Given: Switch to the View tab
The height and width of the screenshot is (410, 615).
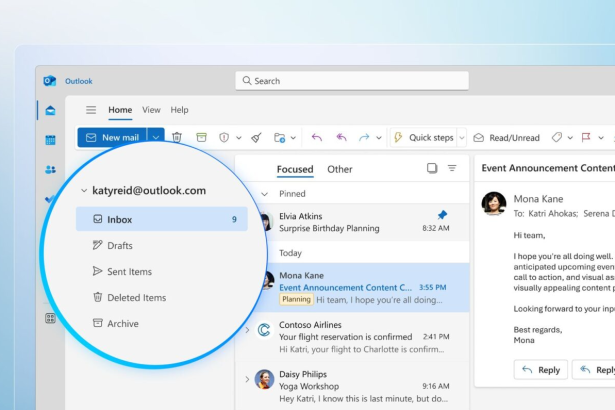Looking at the screenshot, I should point(151,110).
